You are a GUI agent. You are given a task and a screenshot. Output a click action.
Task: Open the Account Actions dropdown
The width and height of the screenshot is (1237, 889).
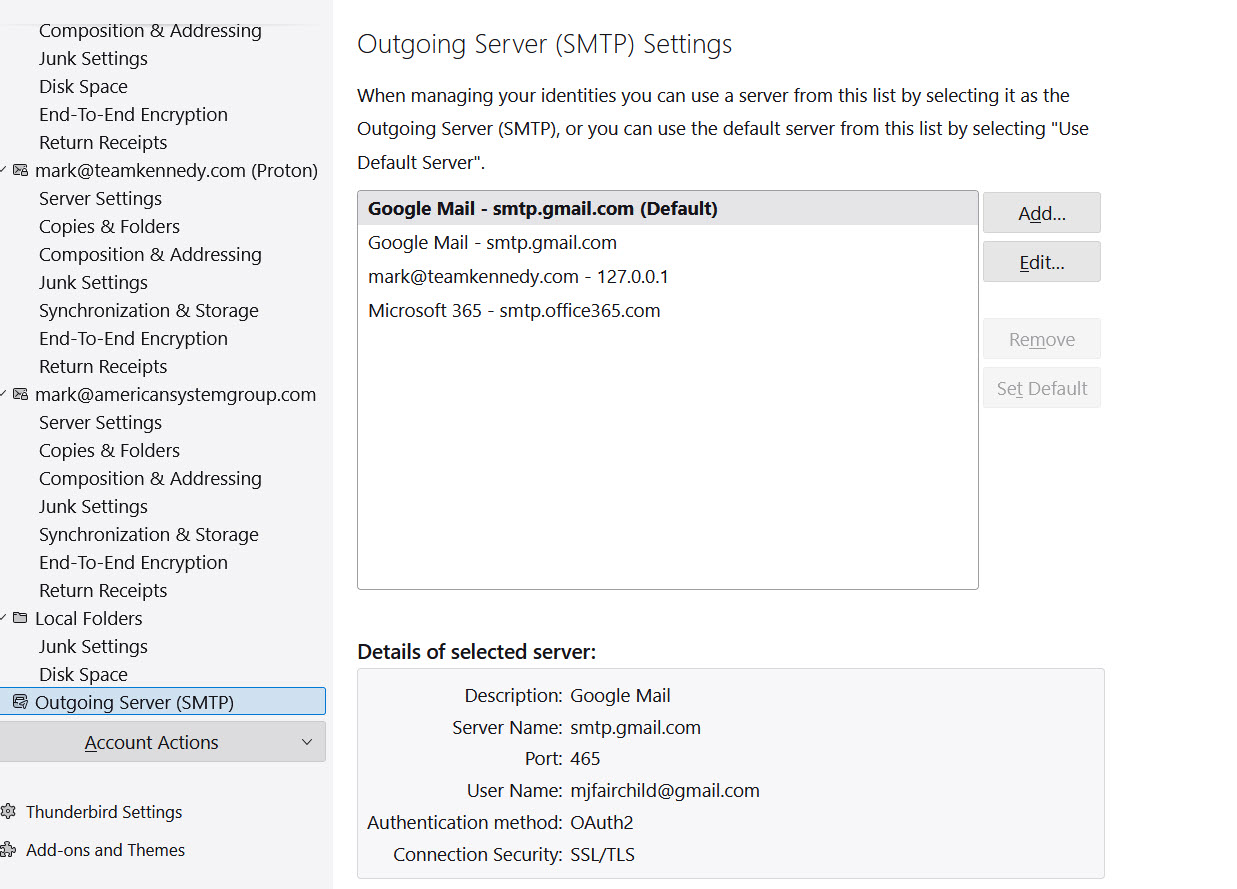[162, 742]
